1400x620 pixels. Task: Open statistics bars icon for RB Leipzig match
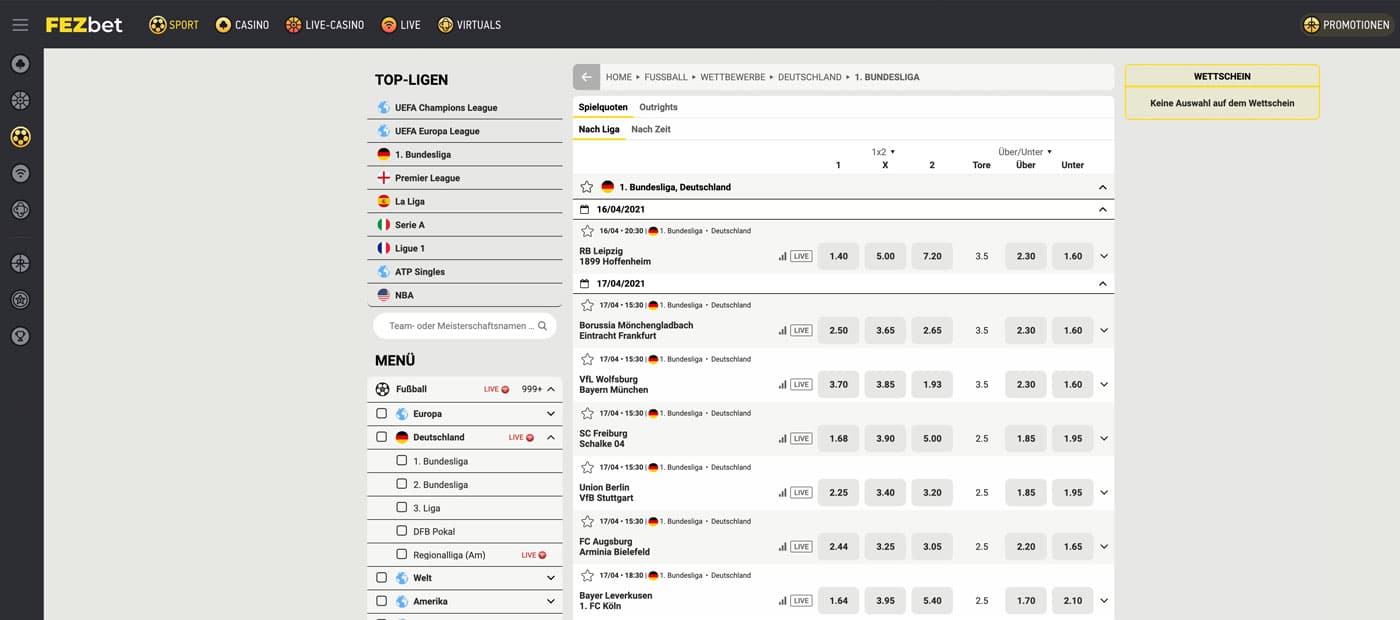[x=782, y=256]
